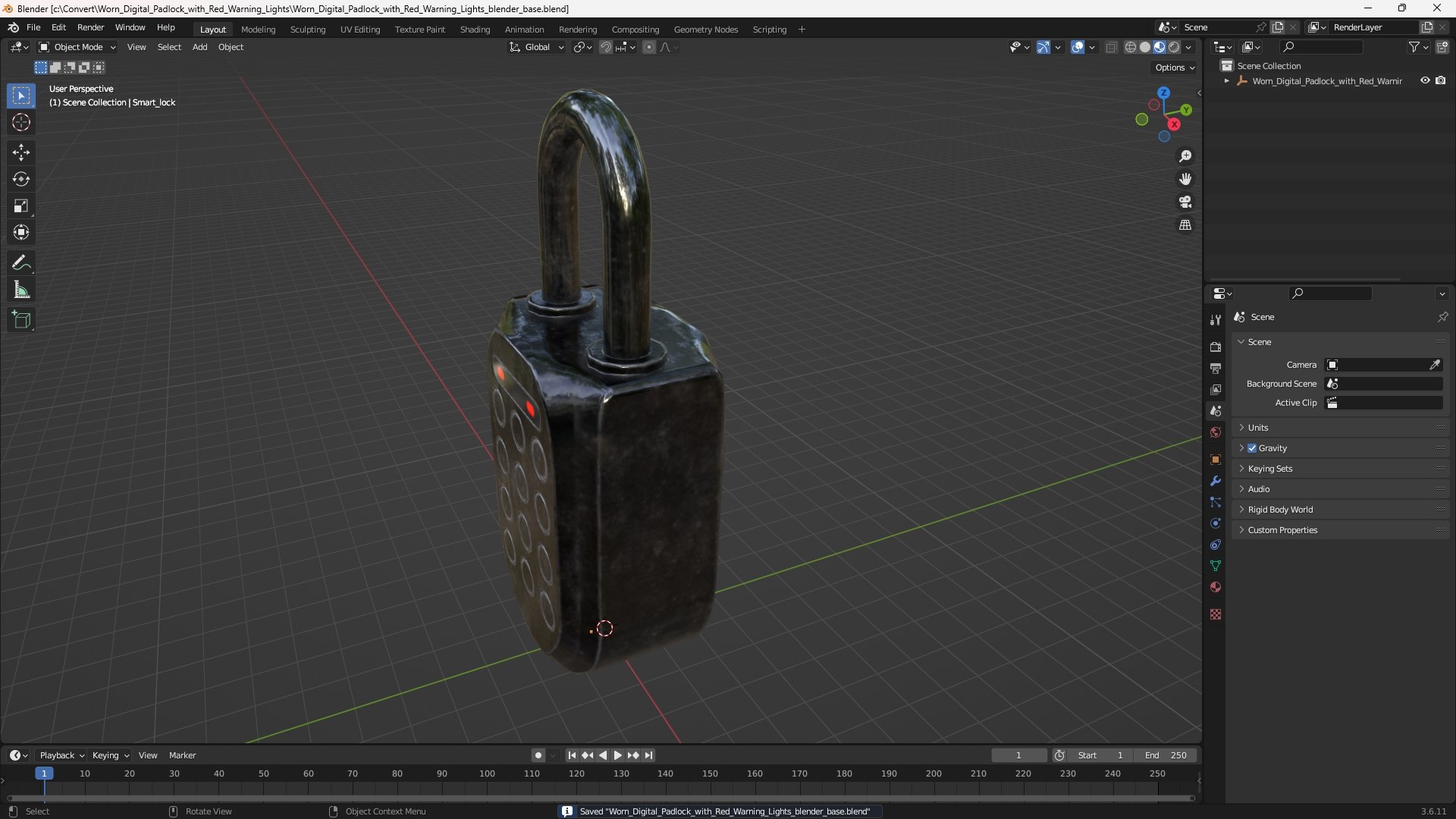Screen dimensions: 1456x819
Task: Open the Options dropdown in viewport
Action: (1175, 67)
